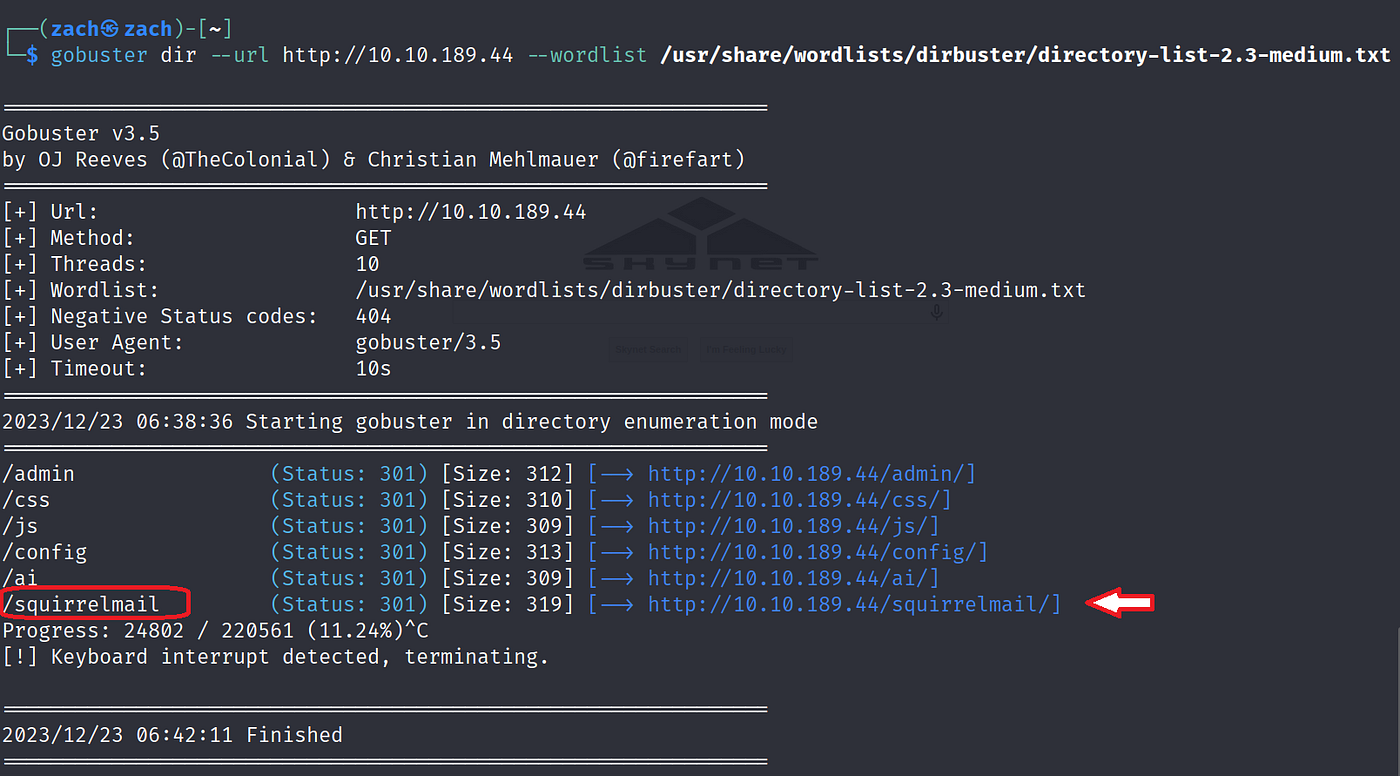1400x777 pixels.
Task: Click the (Status: 301) of the /css row
Action: point(349,500)
